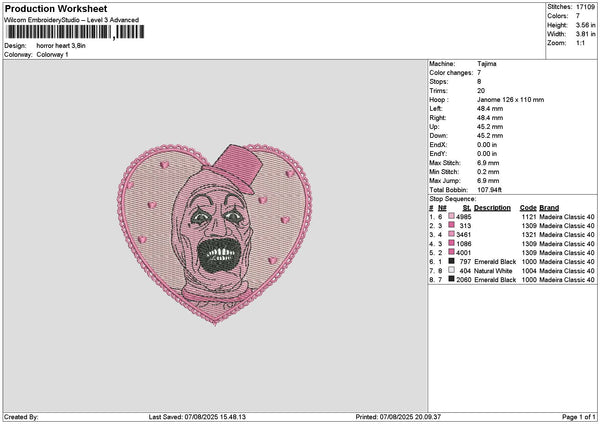Pick the swatch beside 1086 stitches
This screenshot has height=424, width=600.
(451, 243)
